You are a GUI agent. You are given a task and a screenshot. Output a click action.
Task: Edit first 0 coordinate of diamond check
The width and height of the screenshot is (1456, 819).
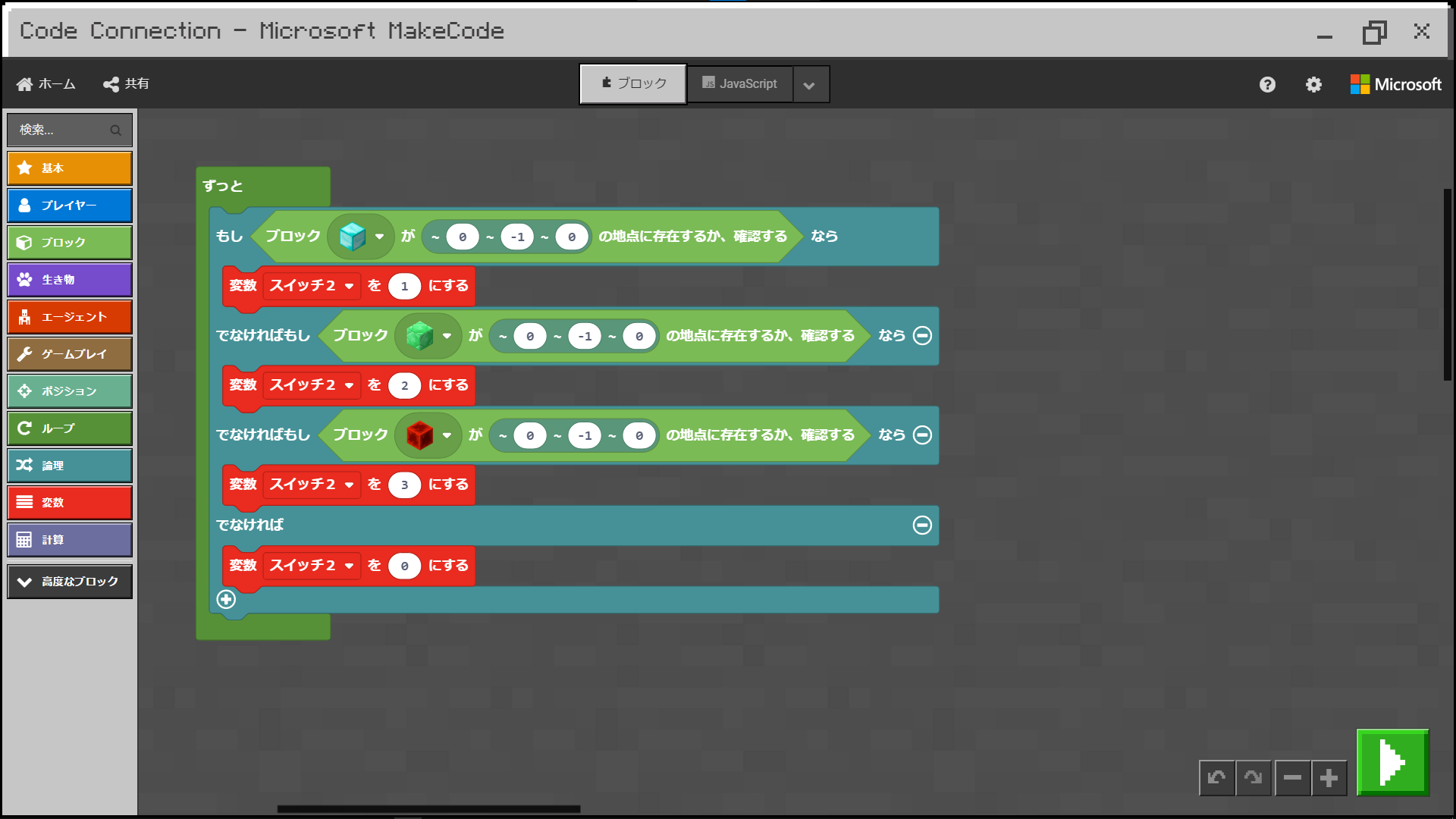[463, 237]
